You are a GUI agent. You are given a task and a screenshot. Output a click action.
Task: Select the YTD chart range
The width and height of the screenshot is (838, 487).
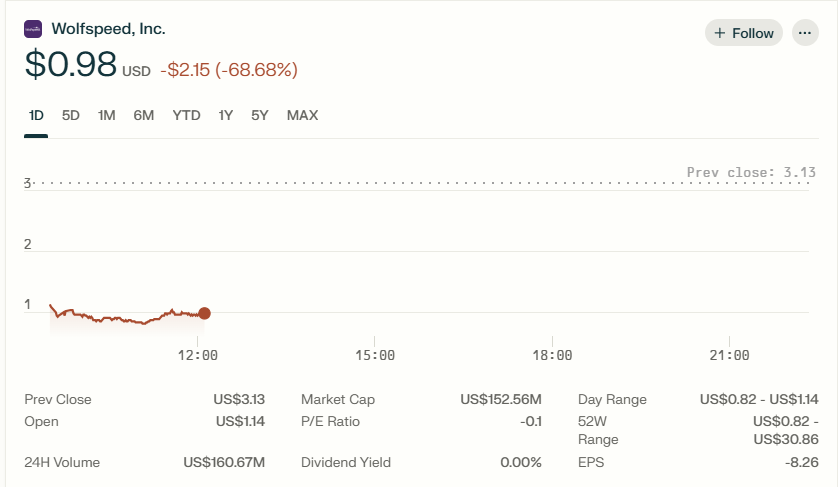pos(187,115)
